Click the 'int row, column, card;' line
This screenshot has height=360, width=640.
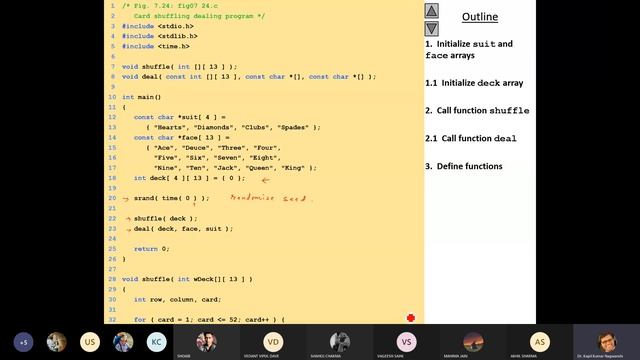point(177,300)
